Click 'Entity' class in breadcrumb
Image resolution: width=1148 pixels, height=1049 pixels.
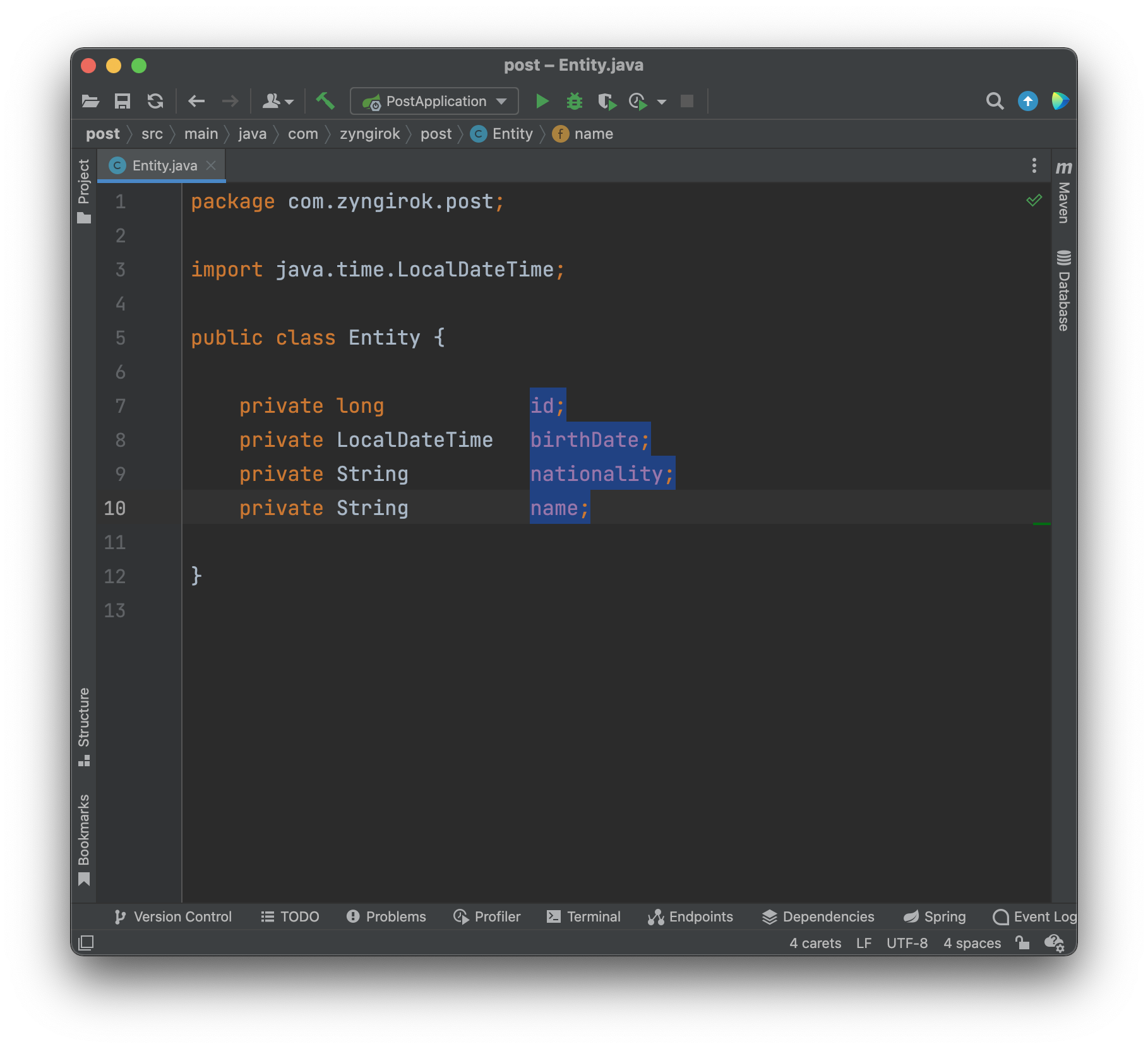pos(502,134)
